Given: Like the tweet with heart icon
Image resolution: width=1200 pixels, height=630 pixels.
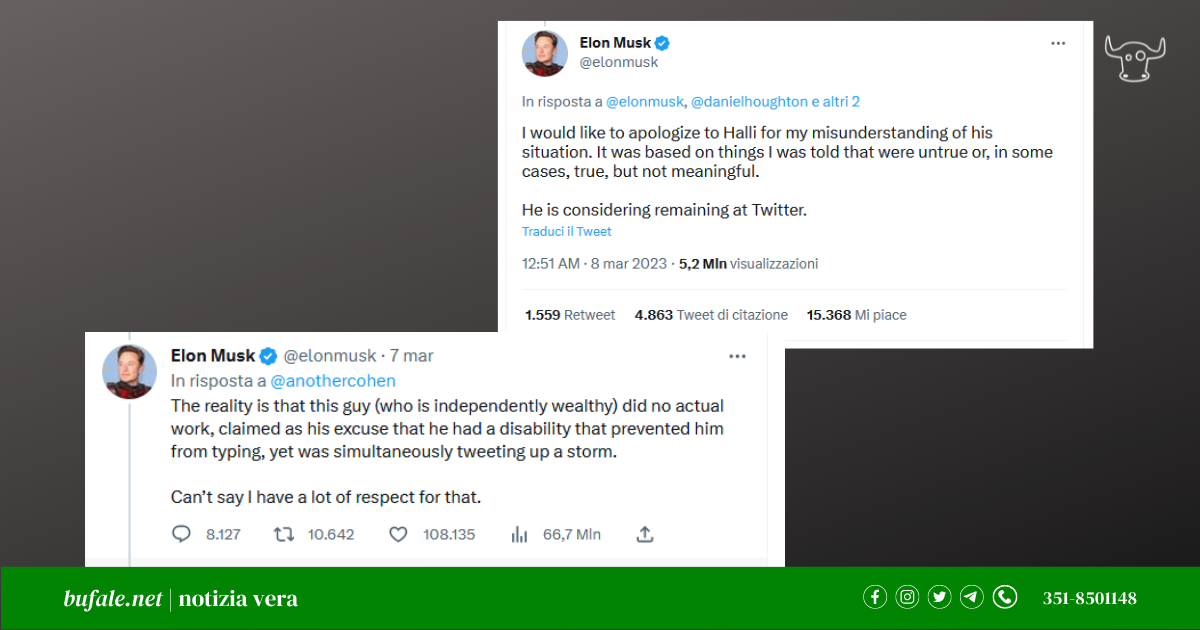Looking at the screenshot, I should [x=398, y=534].
